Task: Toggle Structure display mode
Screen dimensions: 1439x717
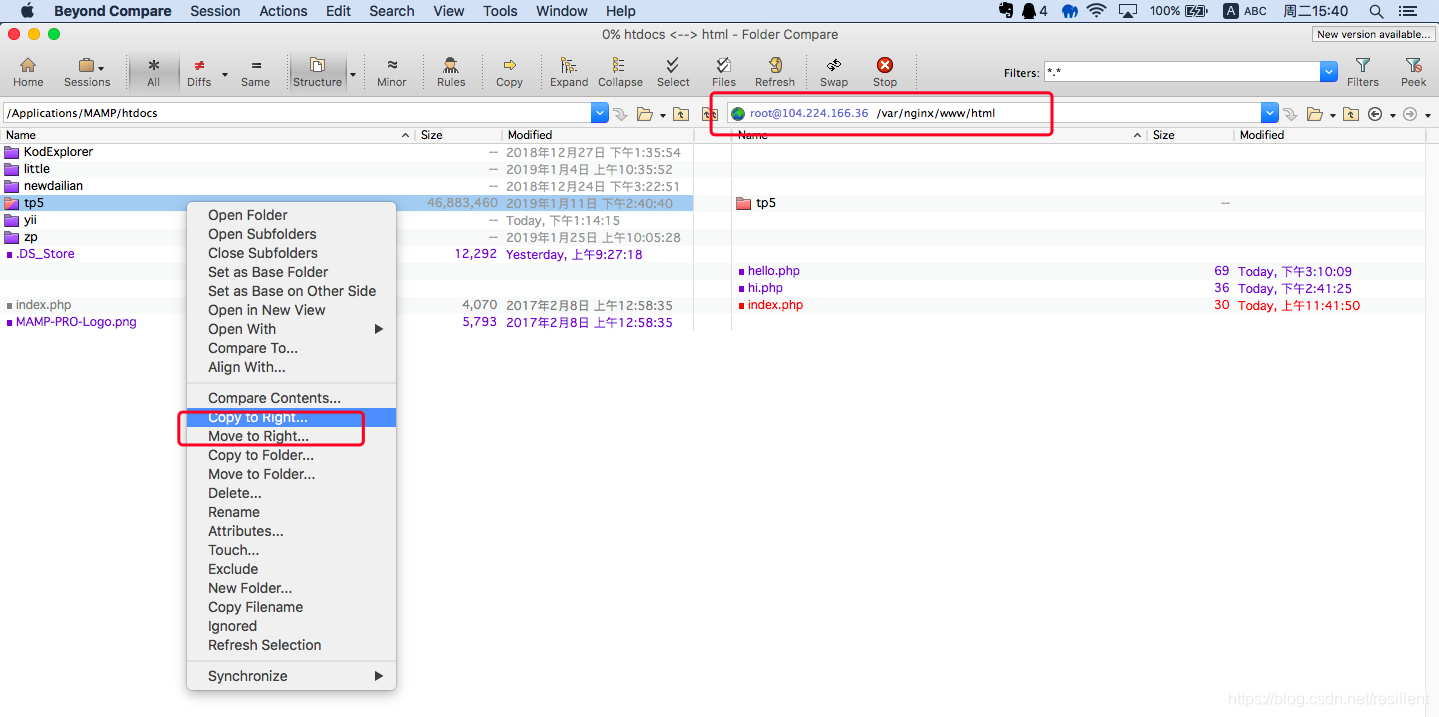Action: pos(317,72)
